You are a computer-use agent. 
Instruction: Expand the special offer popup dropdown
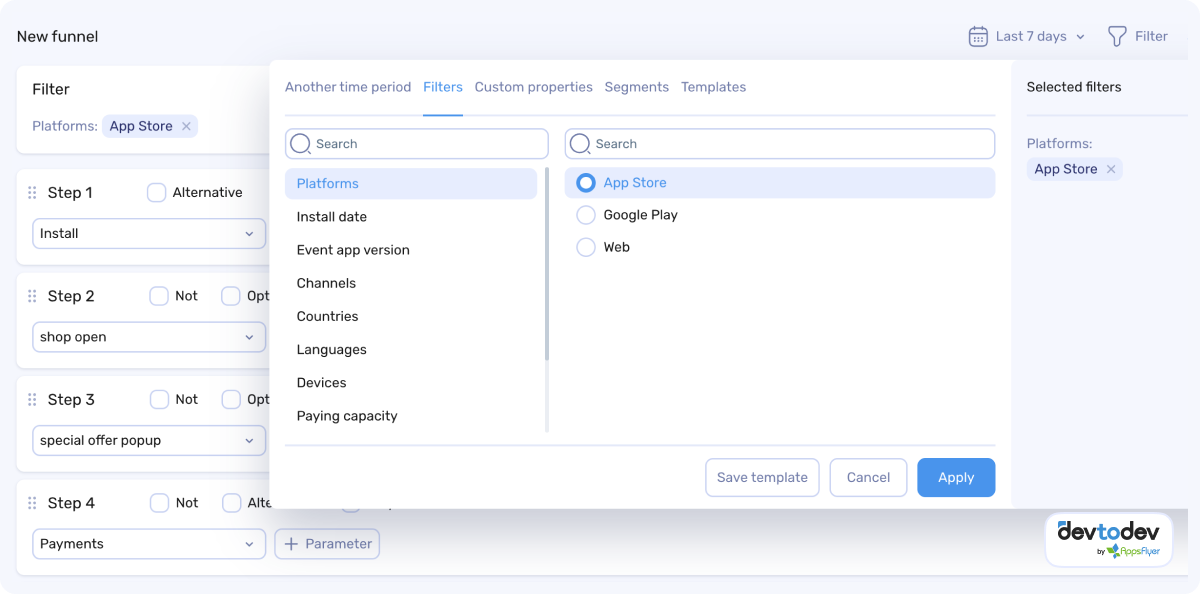tap(149, 441)
